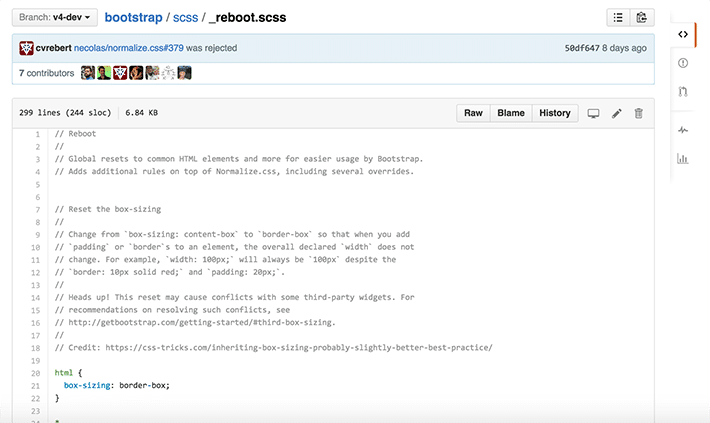Select line number 21
710x423 pixels.
36,386
